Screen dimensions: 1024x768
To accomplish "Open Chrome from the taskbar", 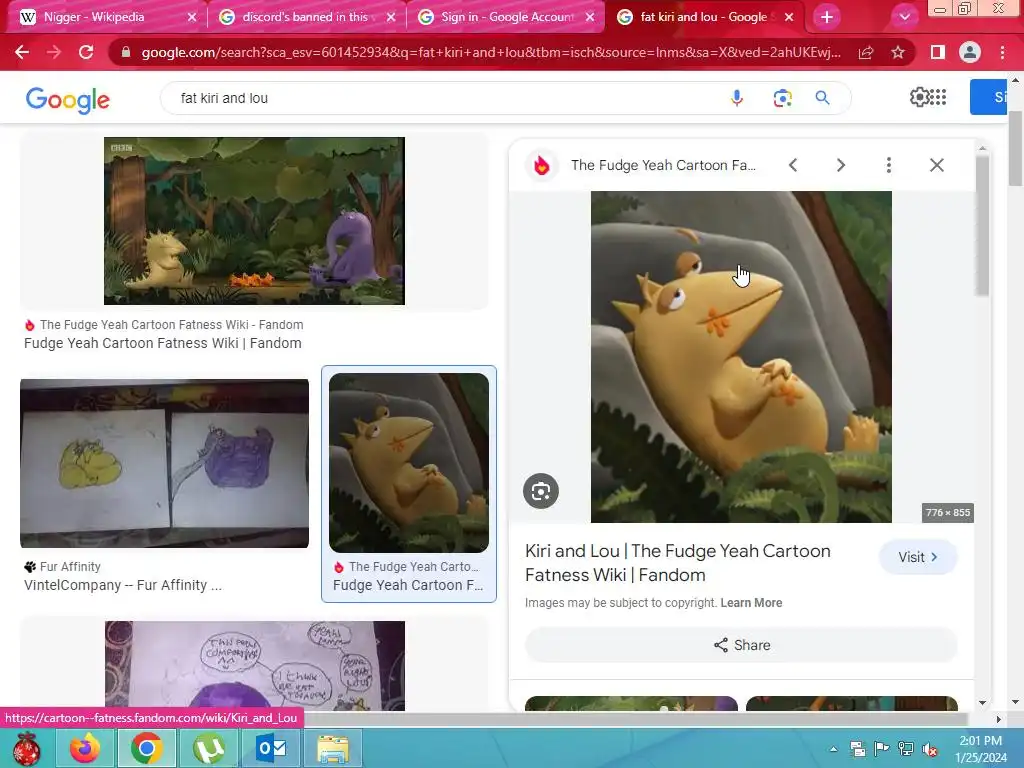I will tap(146, 748).
